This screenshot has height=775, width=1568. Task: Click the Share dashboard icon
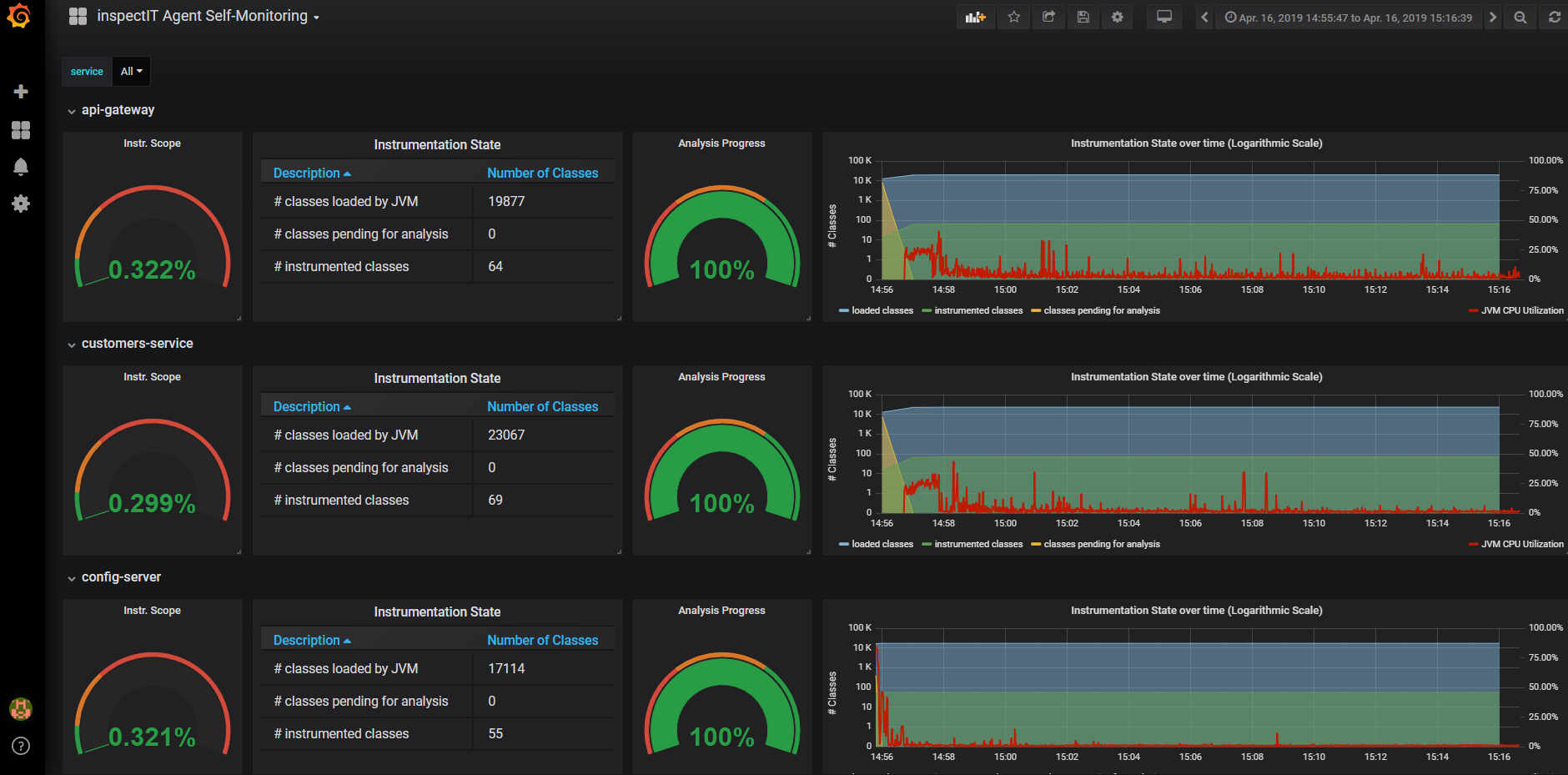[1048, 18]
